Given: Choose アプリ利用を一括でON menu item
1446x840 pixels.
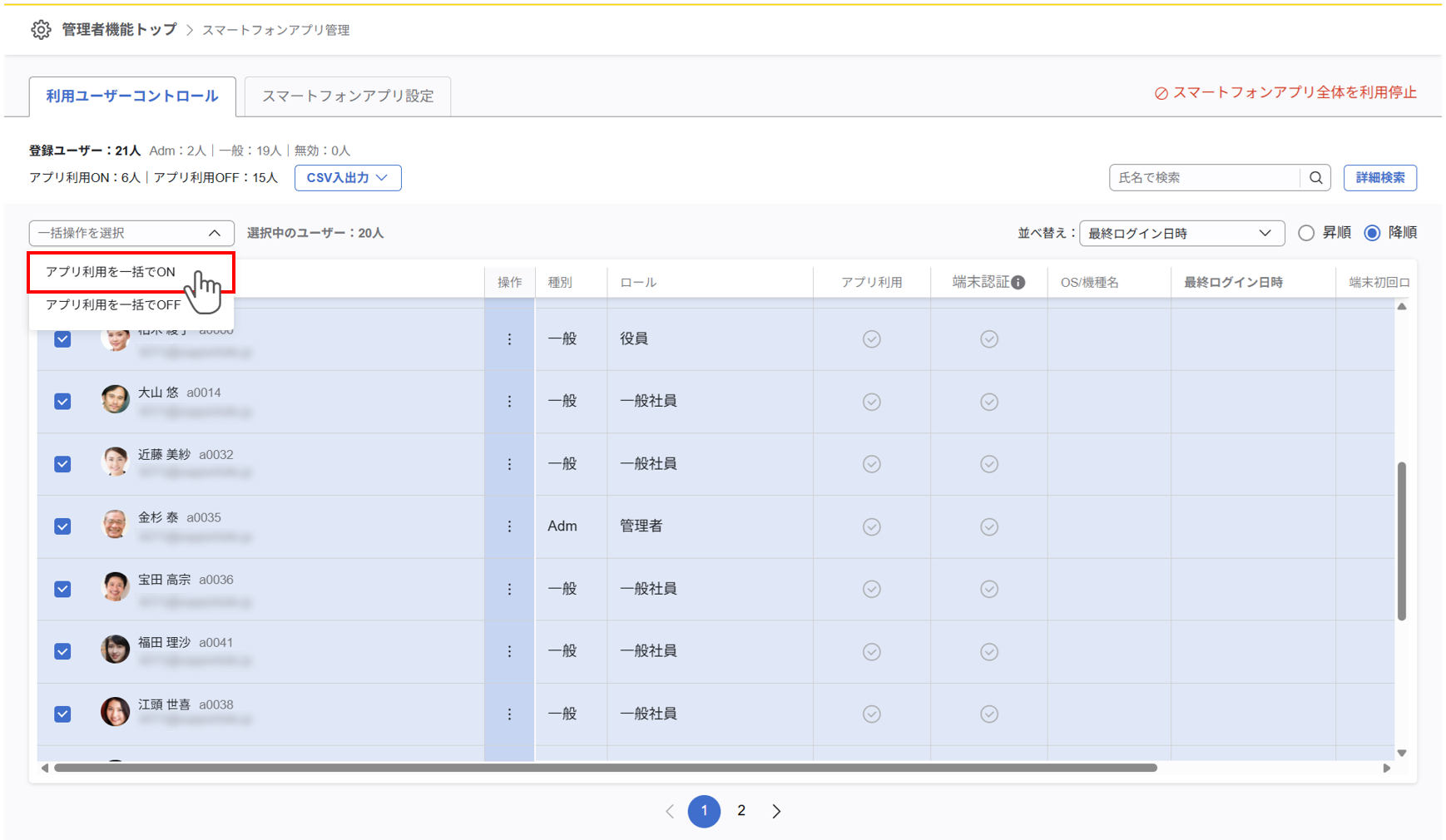Looking at the screenshot, I should pyautogui.click(x=111, y=272).
